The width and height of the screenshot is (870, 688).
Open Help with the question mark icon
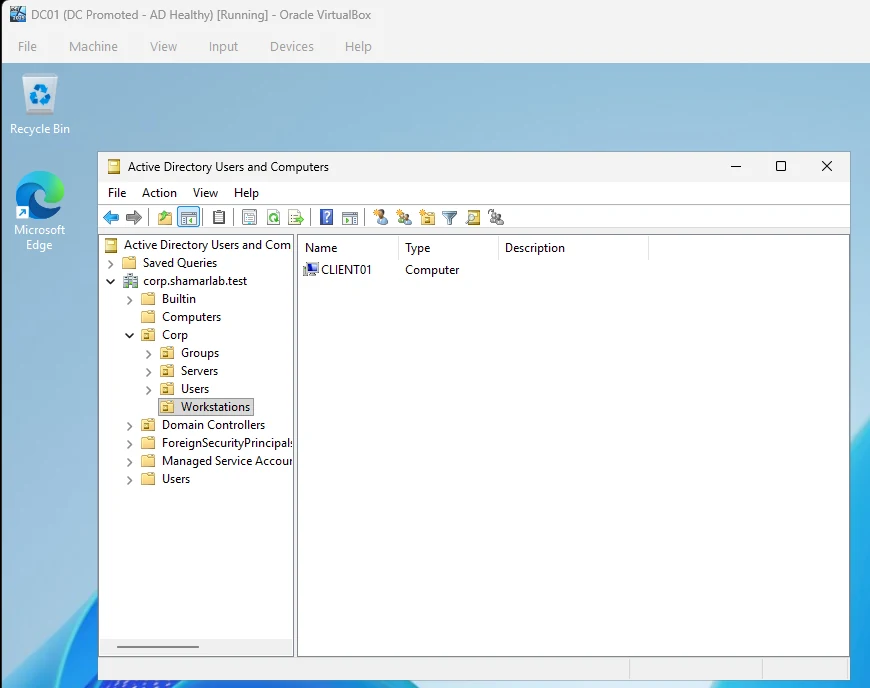327,217
